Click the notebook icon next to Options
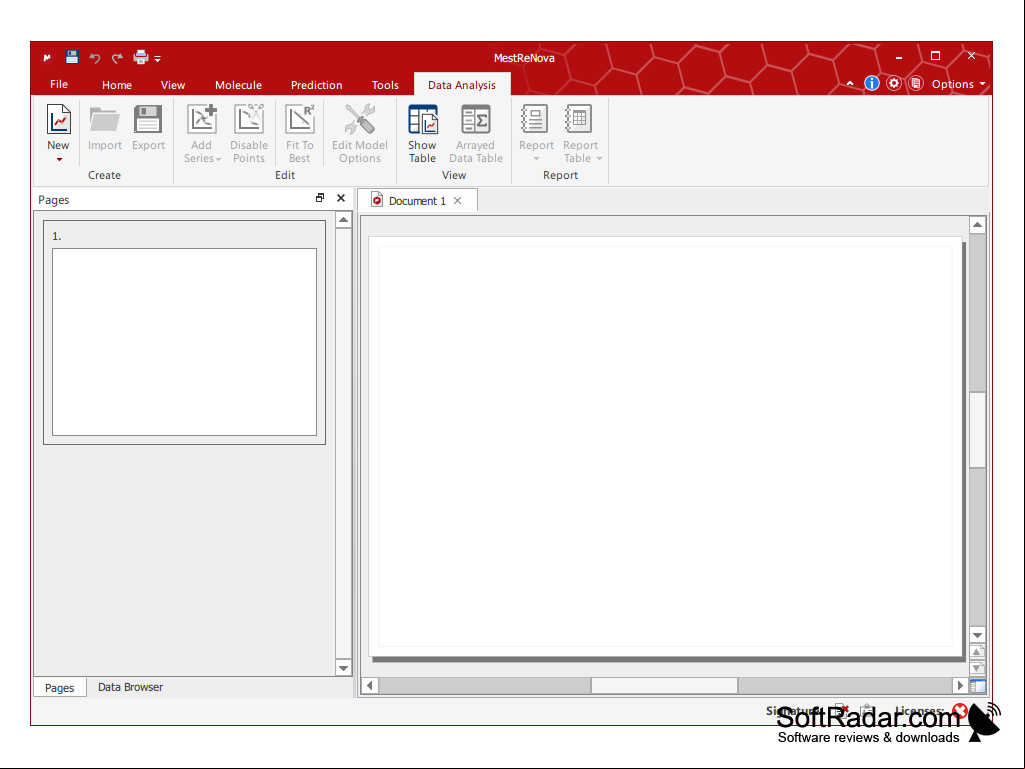The width and height of the screenshot is (1025, 769). pos(916,84)
